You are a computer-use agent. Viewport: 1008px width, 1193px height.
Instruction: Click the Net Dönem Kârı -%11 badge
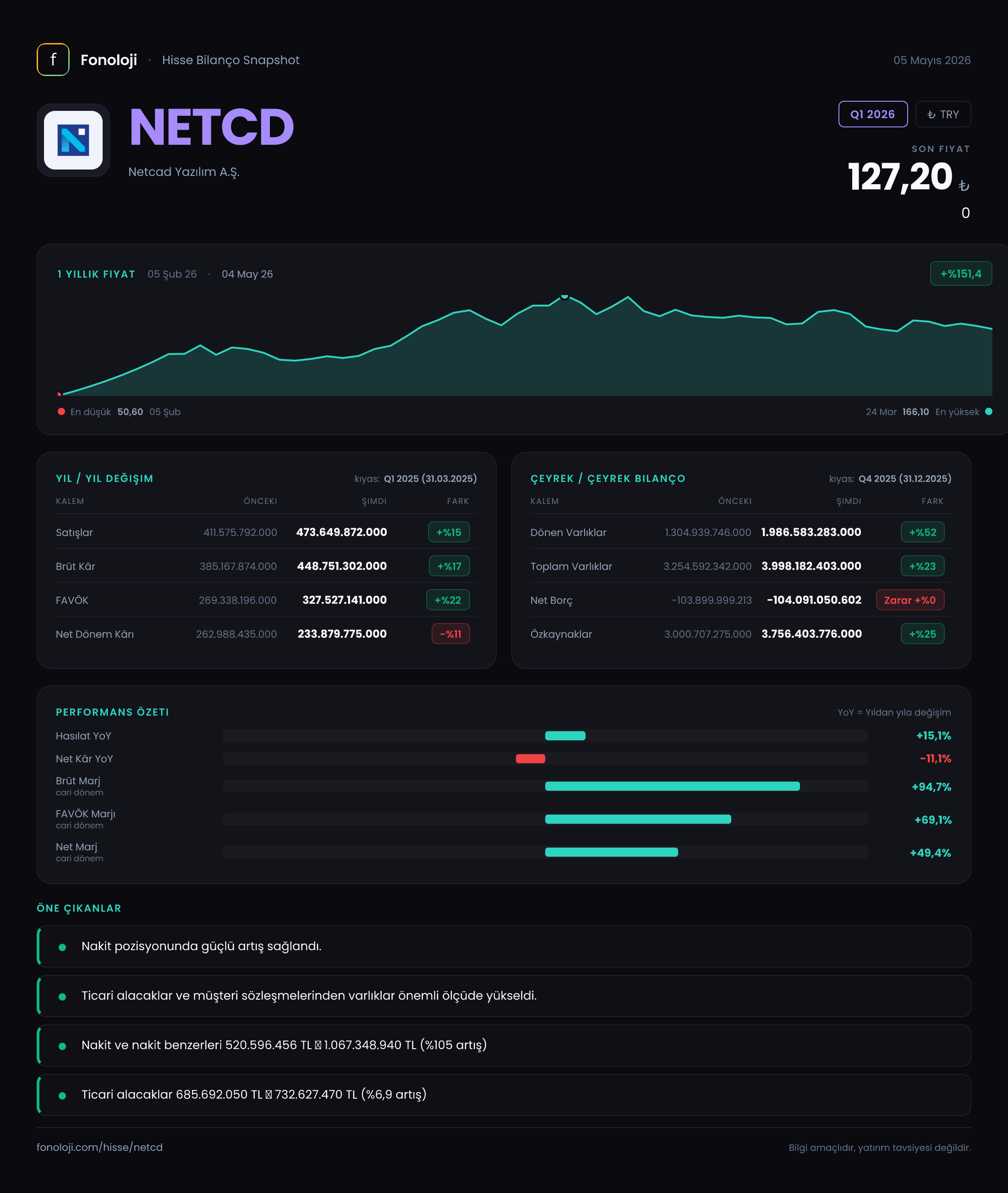pyautogui.click(x=451, y=634)
